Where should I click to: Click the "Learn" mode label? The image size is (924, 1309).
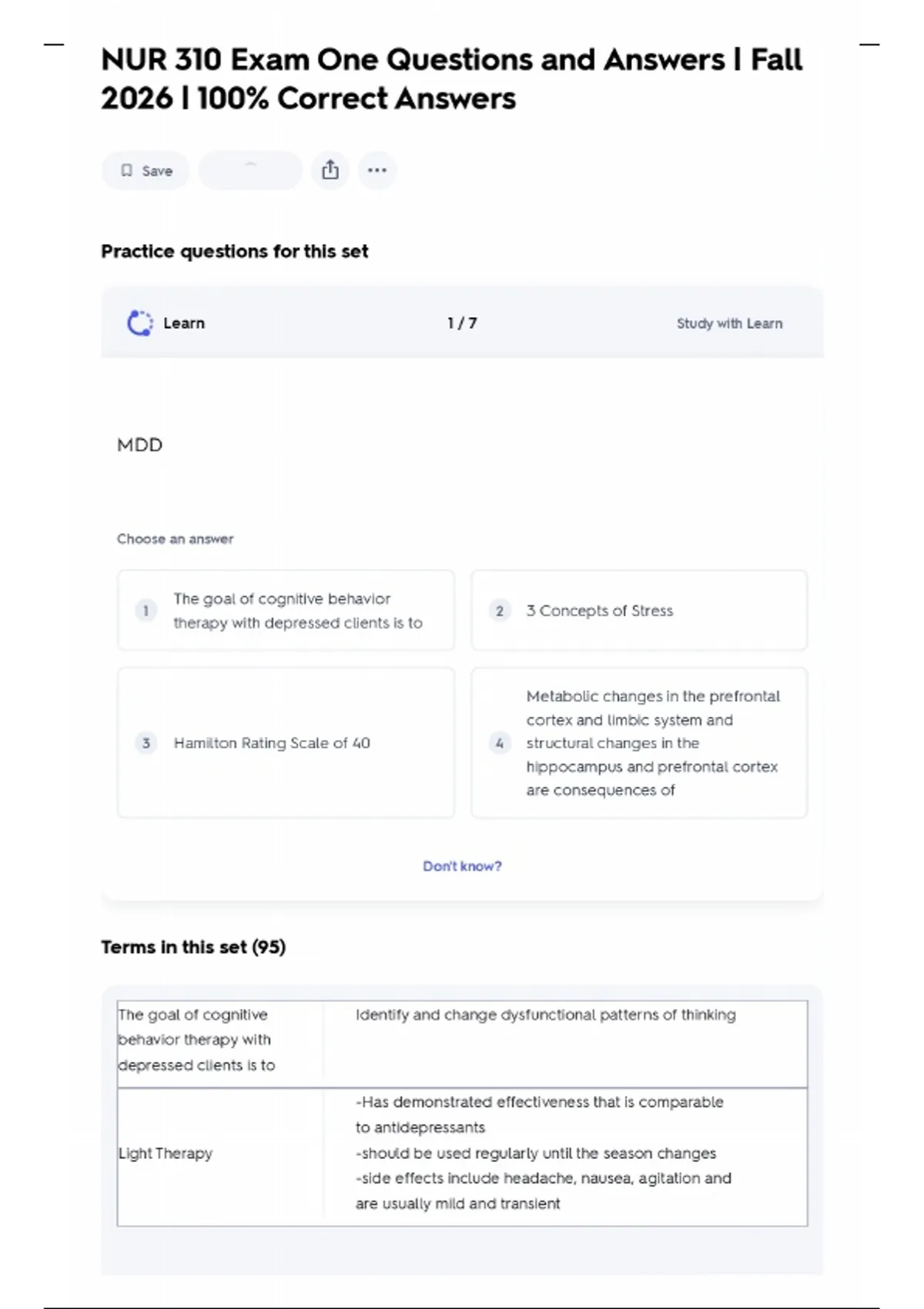pos(184,323)
